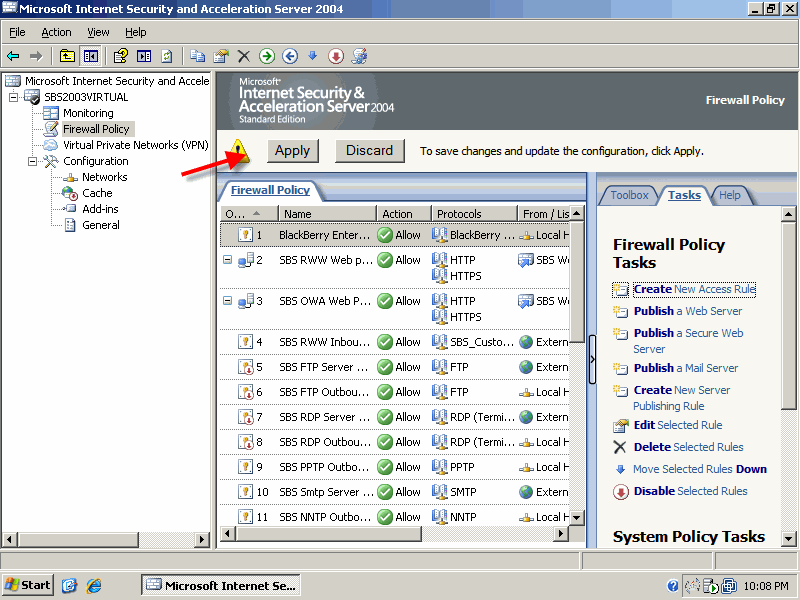Screen dimensions: 800x600
Task: Collapse the Configuration tree node
Action: coord(32,161)
